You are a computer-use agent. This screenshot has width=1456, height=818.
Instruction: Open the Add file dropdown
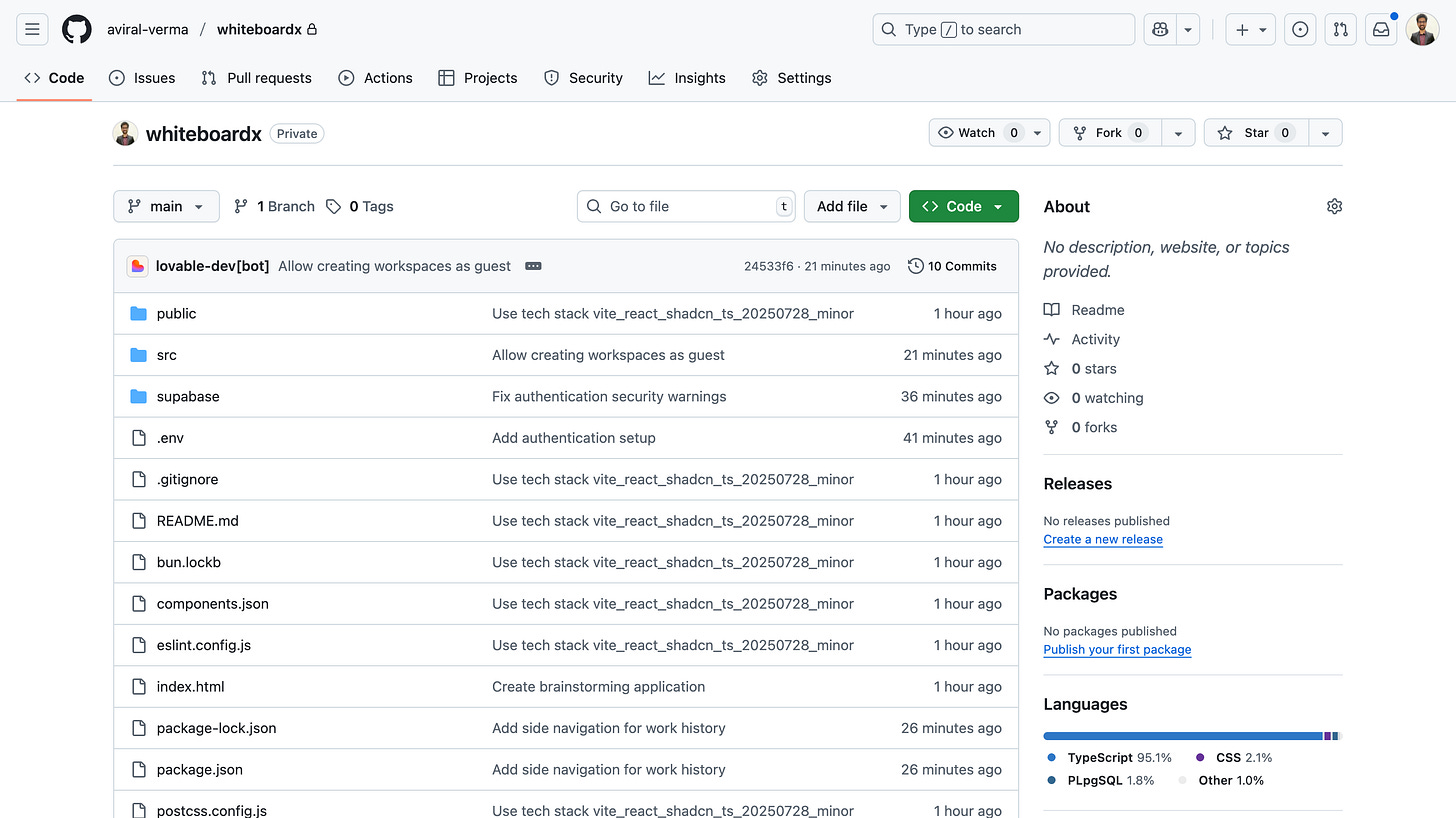tap(852, 206)
